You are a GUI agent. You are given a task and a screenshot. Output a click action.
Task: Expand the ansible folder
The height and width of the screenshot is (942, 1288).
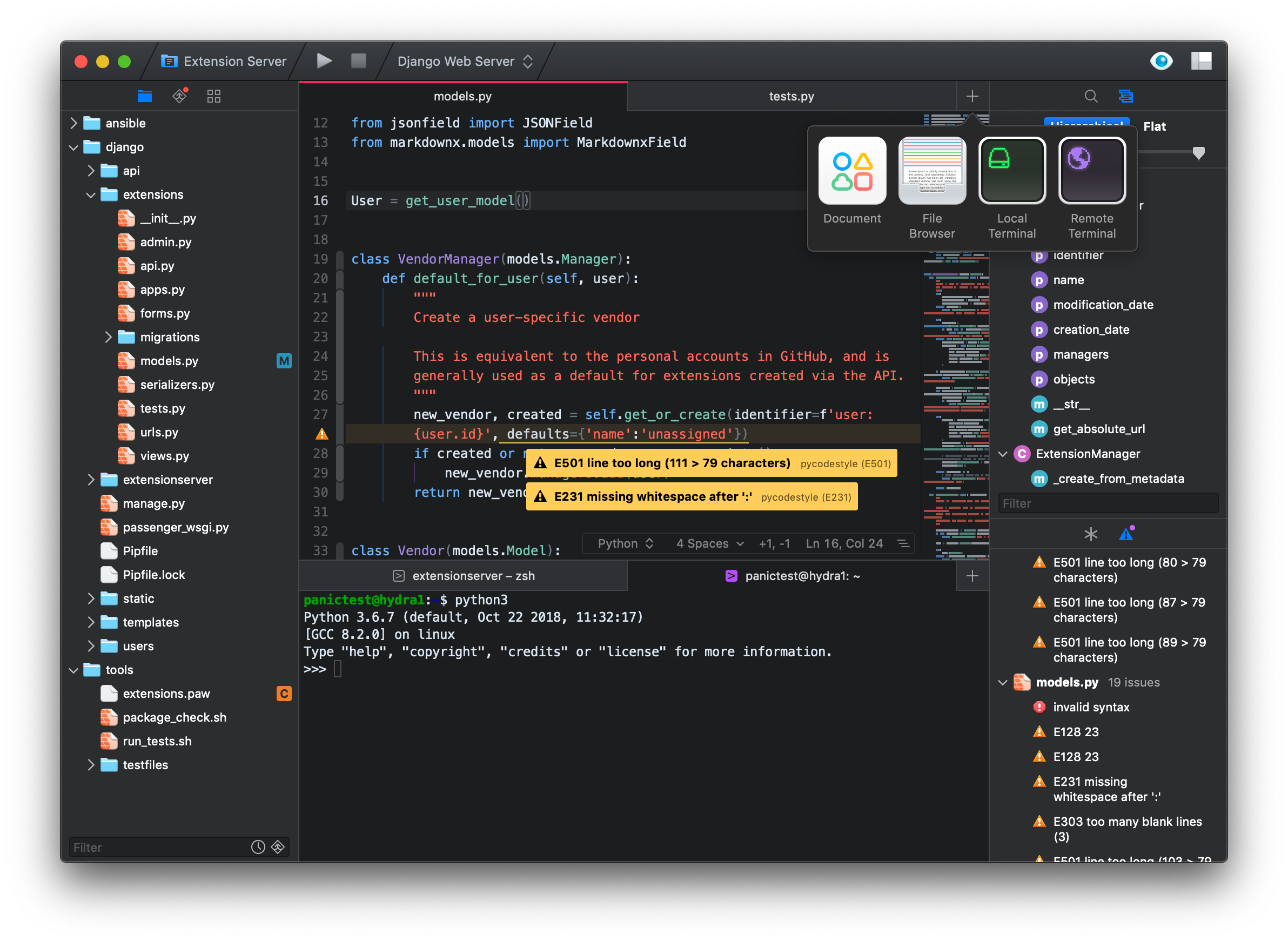(73, 123)
